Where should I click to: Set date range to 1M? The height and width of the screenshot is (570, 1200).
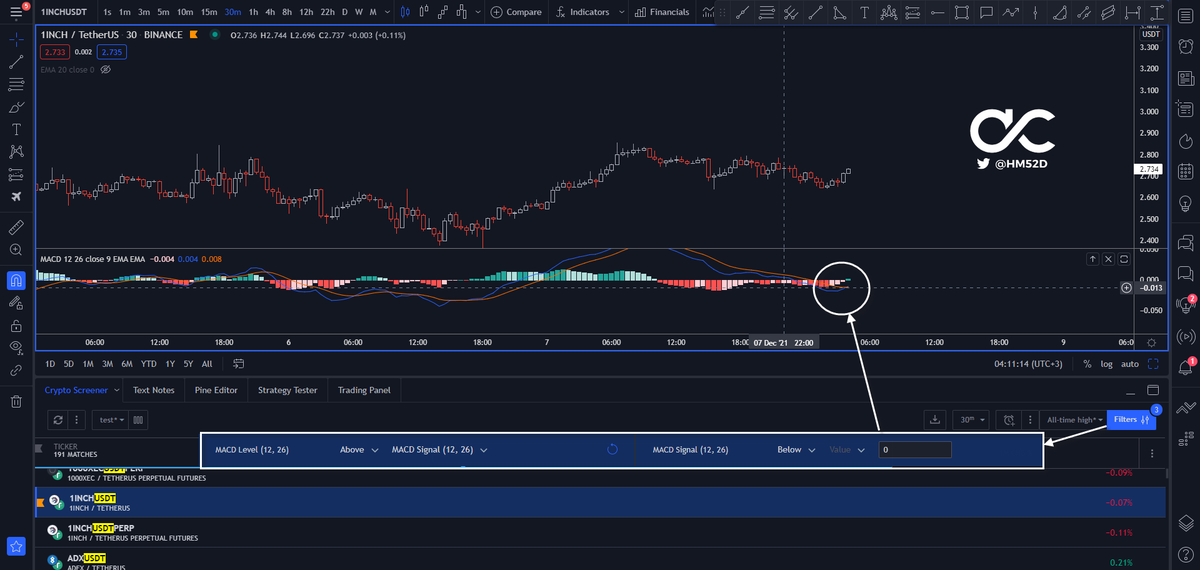(88, 364)
